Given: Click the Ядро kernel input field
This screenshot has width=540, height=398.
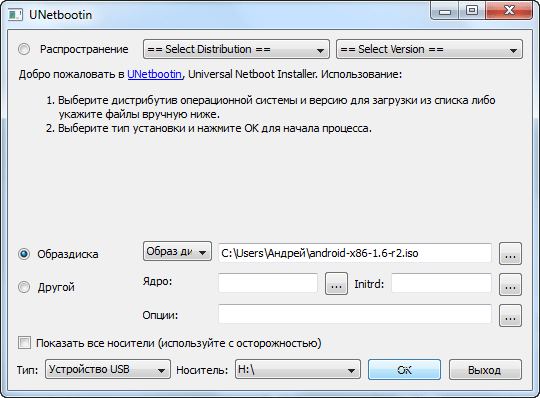Looking at the screenshot, I should [268, 283].
